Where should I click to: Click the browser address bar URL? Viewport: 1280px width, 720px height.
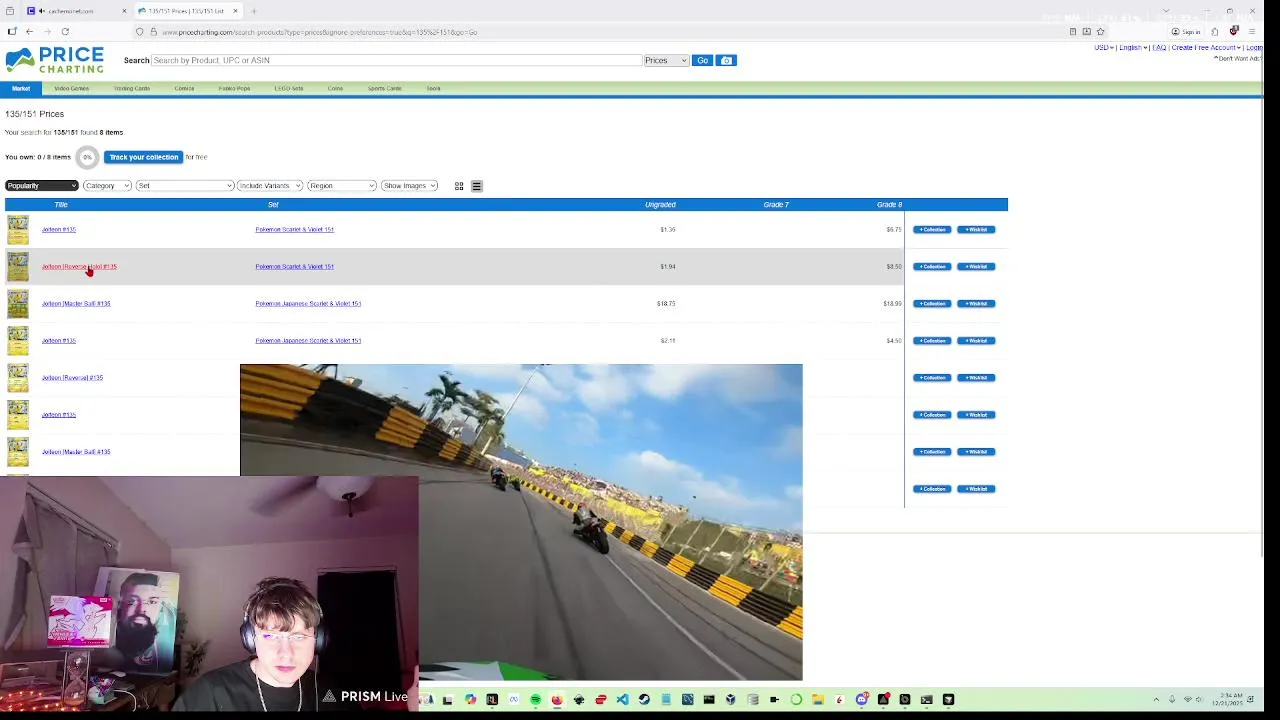(x=319, y=32)
